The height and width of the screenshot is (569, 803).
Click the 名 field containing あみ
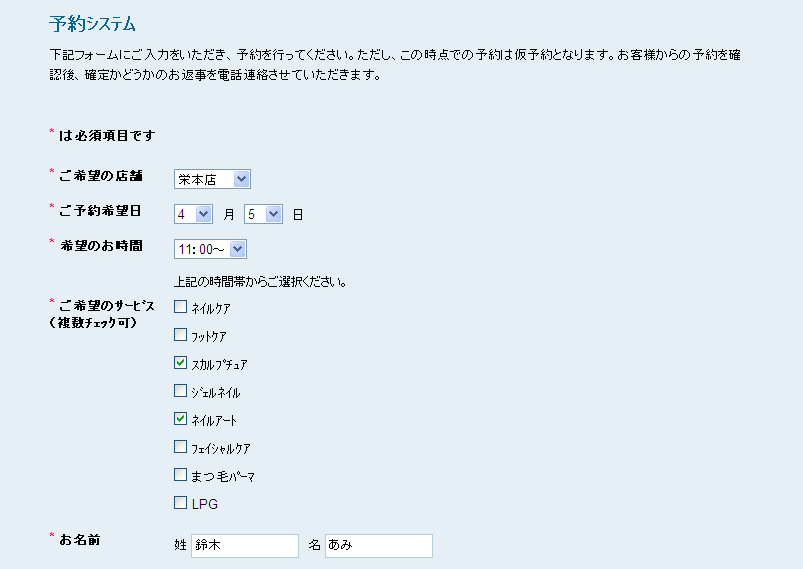[x=379, y=545]
